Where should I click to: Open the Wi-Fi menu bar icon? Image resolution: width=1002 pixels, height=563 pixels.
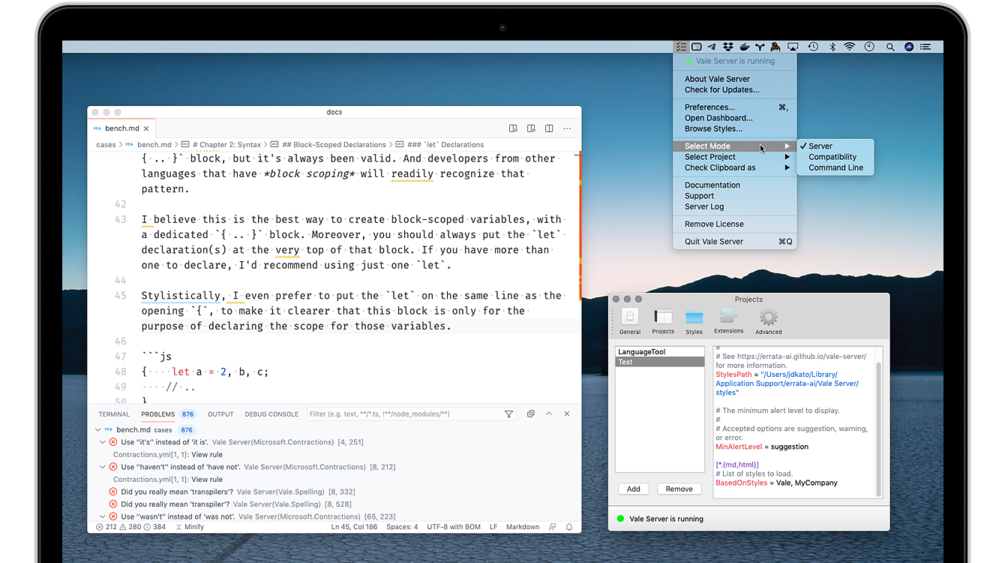pyautogui.click(x=849, y=47)
